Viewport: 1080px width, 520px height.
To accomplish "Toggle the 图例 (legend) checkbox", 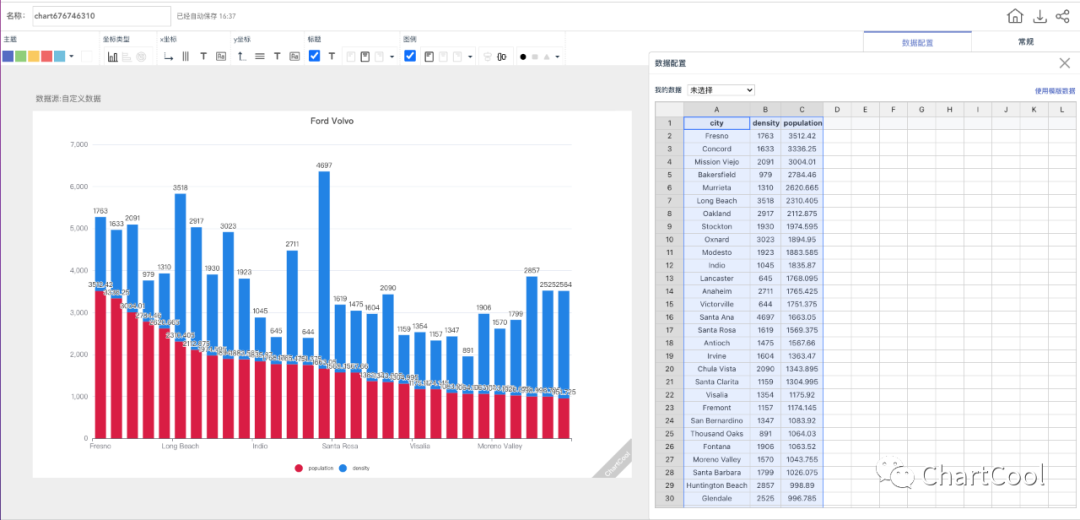I will (410, 56).
